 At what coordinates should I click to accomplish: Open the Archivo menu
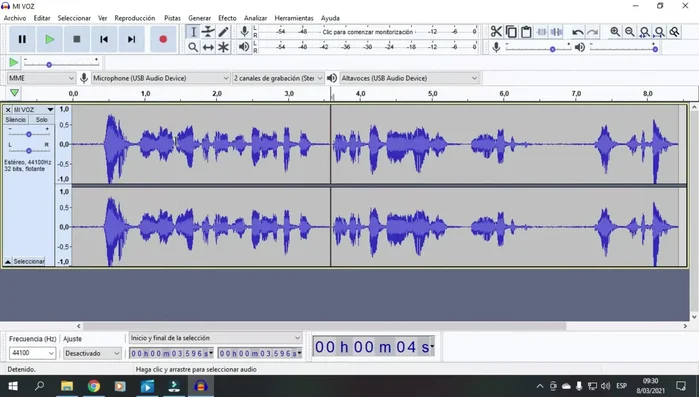click(x=15, y=18)
